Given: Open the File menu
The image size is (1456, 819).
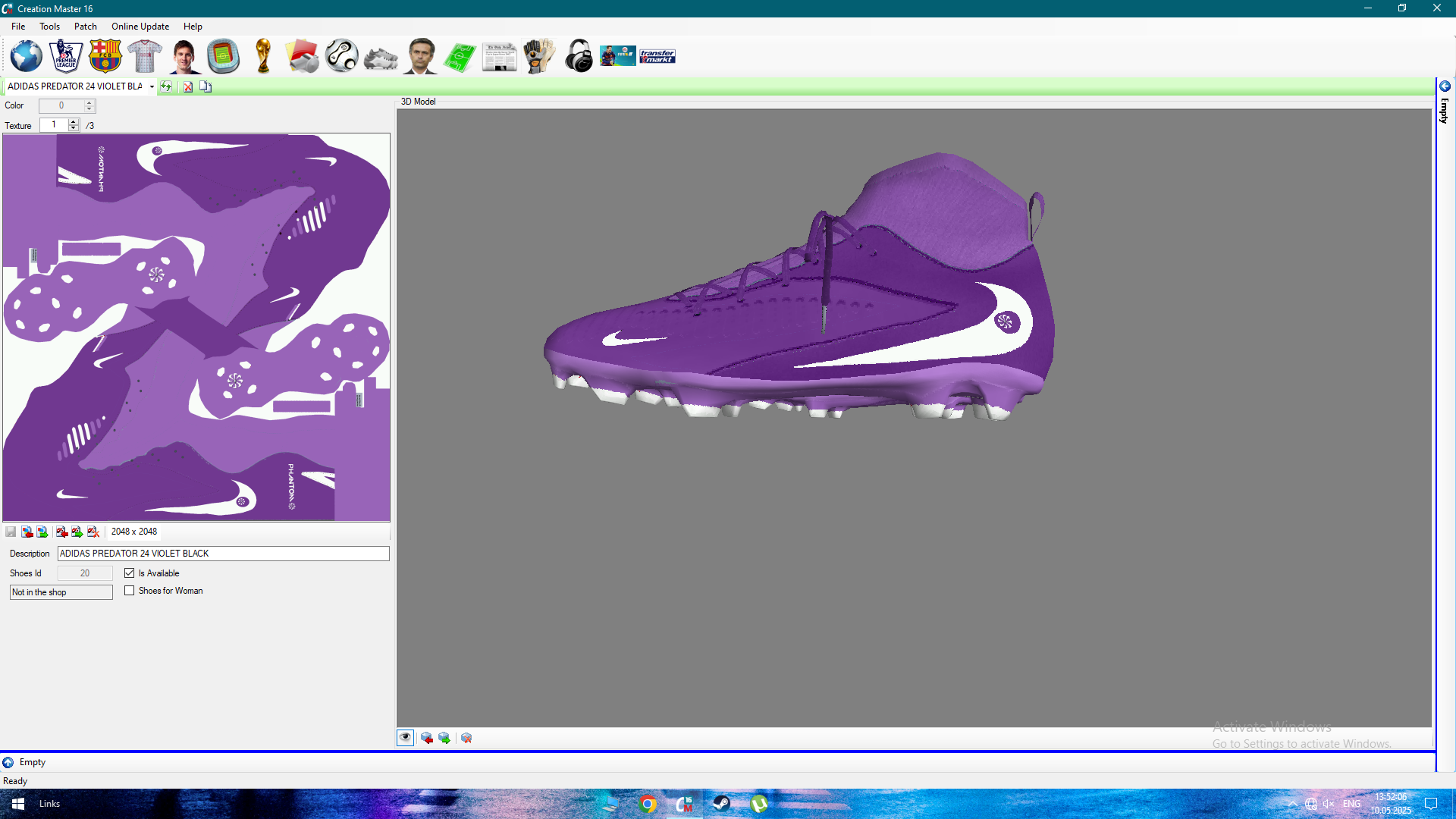Looking at the screenshot, I should coord(18,27).
